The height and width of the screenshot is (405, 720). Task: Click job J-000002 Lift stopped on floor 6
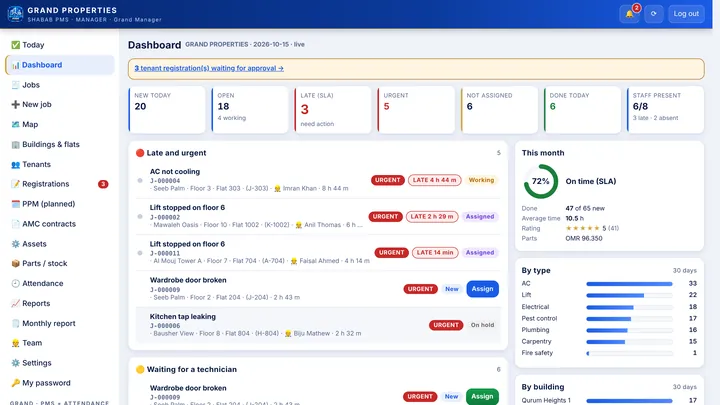[318, 216]
